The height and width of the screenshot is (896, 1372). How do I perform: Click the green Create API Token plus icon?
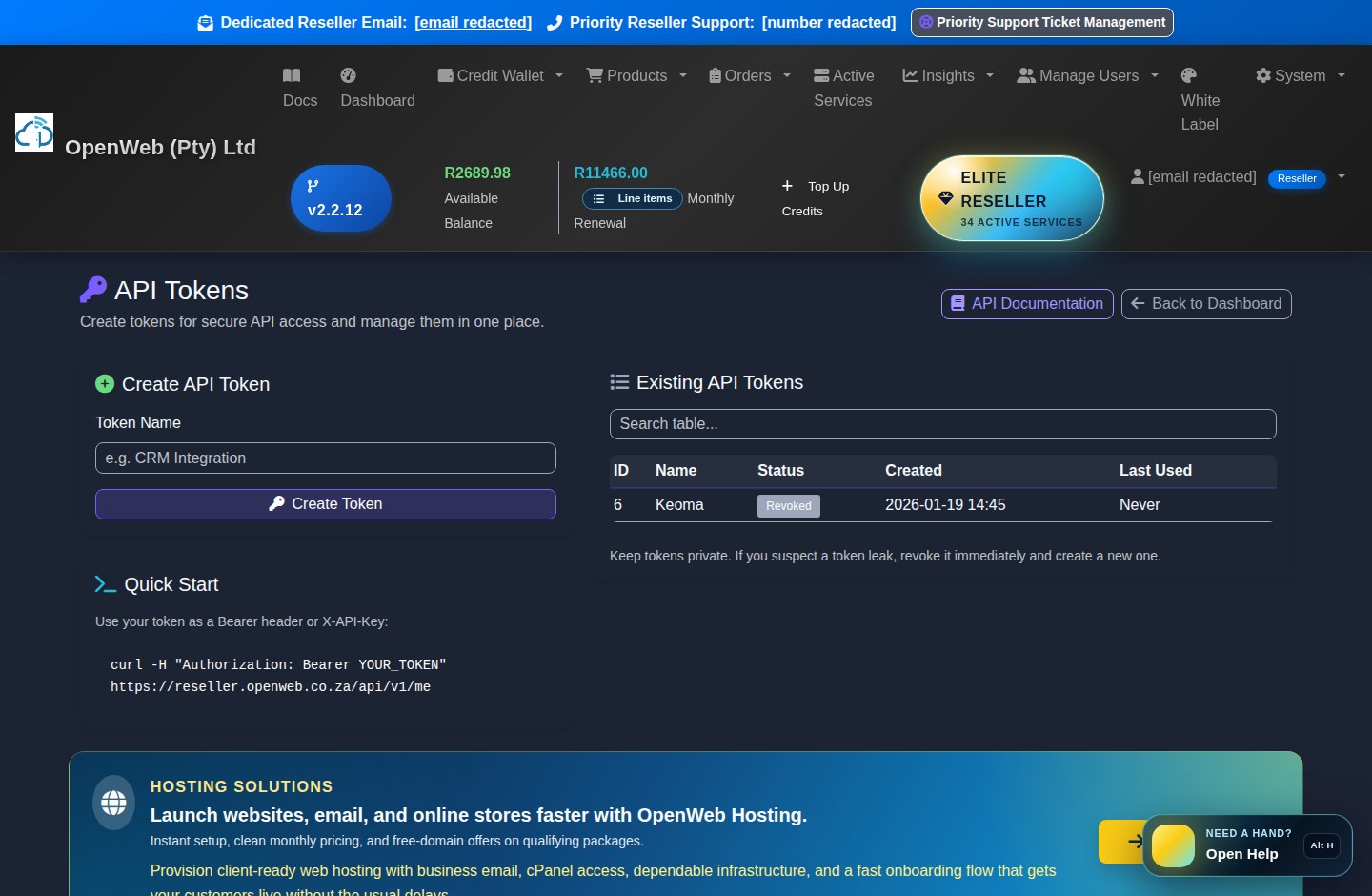pyautogui.click(x=105, y=384)
